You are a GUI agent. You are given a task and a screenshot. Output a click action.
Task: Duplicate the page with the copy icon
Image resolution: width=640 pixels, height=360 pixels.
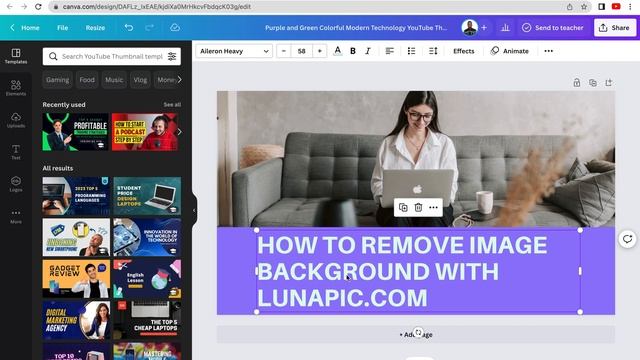593,83
